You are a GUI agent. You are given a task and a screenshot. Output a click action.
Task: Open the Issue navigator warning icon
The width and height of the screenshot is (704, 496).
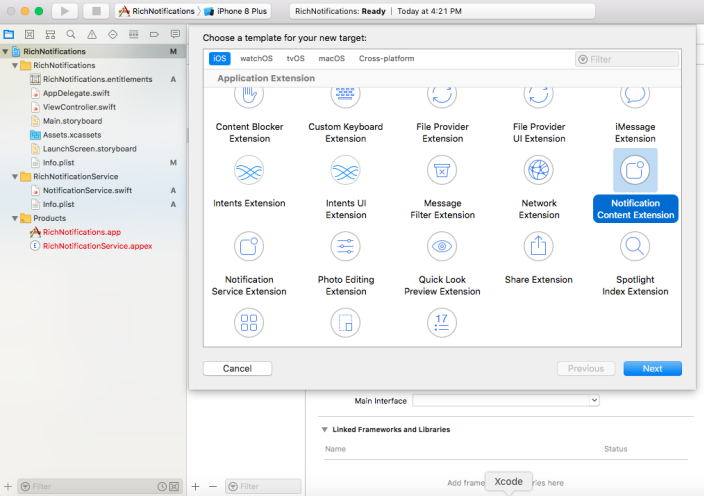(x=92, y=34)
